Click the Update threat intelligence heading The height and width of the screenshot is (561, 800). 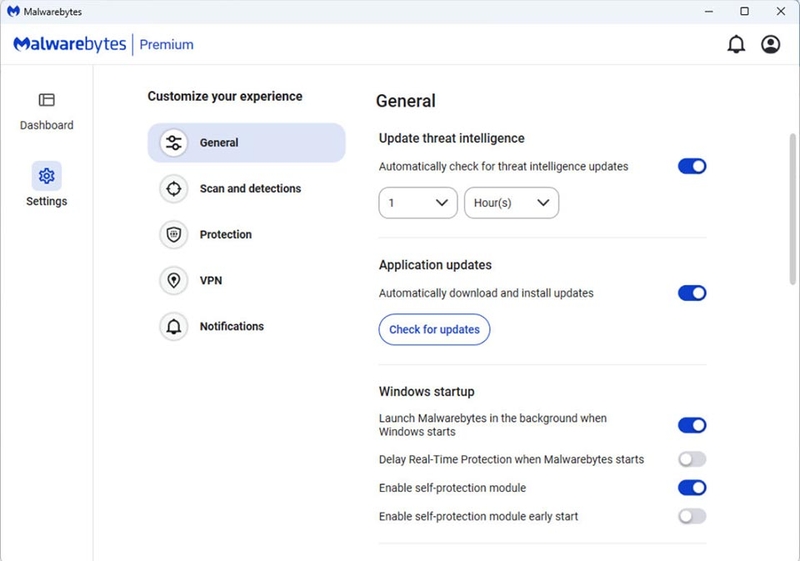(x=452, y=139)
